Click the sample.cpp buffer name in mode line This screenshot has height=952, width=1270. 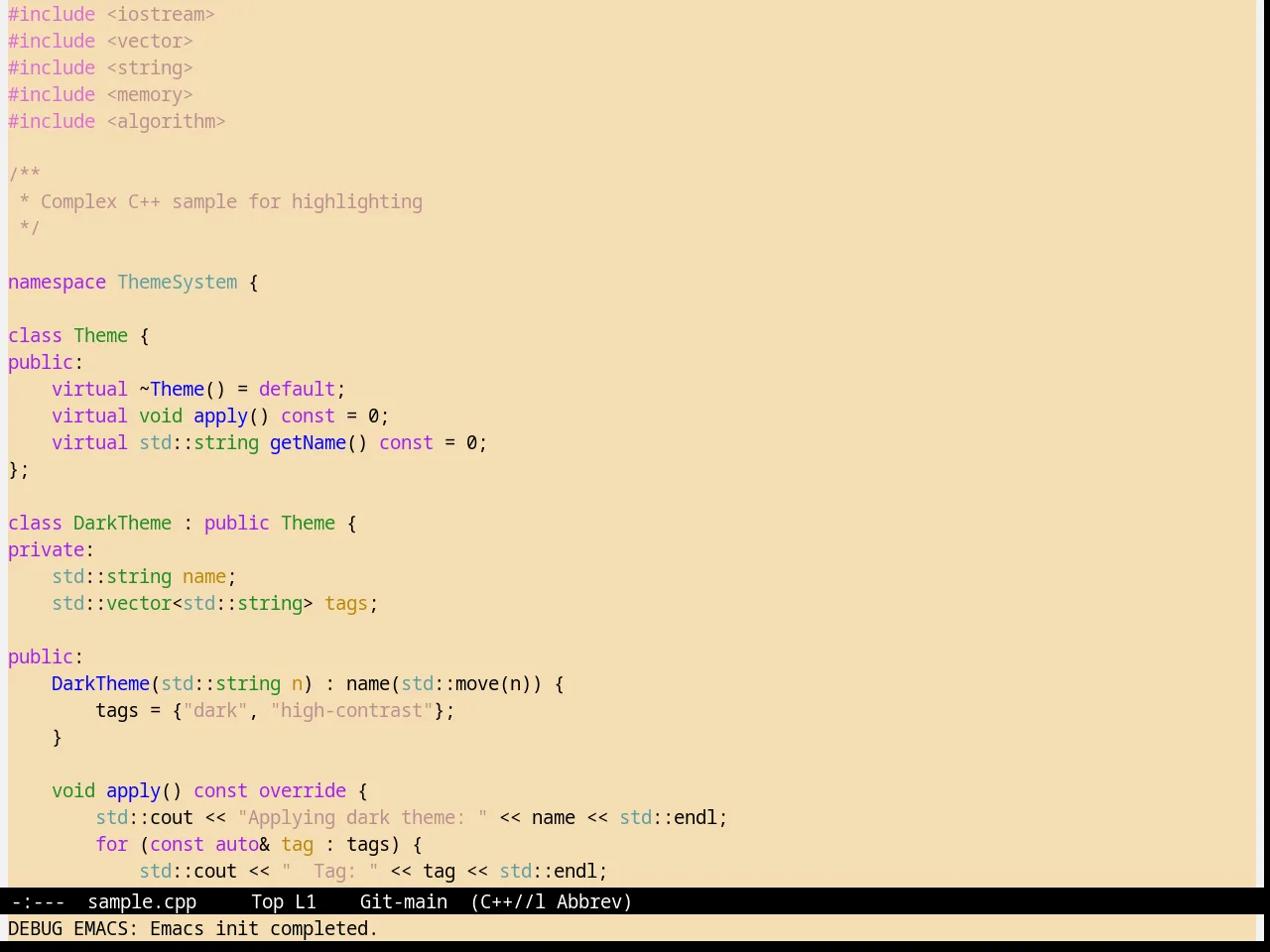[142, 901]
